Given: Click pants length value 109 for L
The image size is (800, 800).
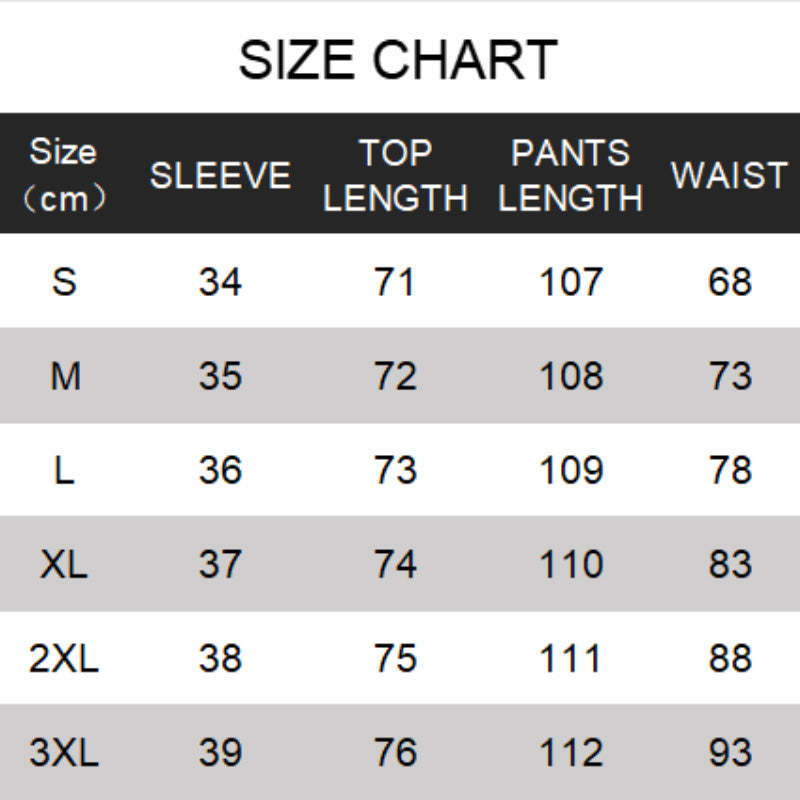Looking at the screenshot, I should (571, 470).
